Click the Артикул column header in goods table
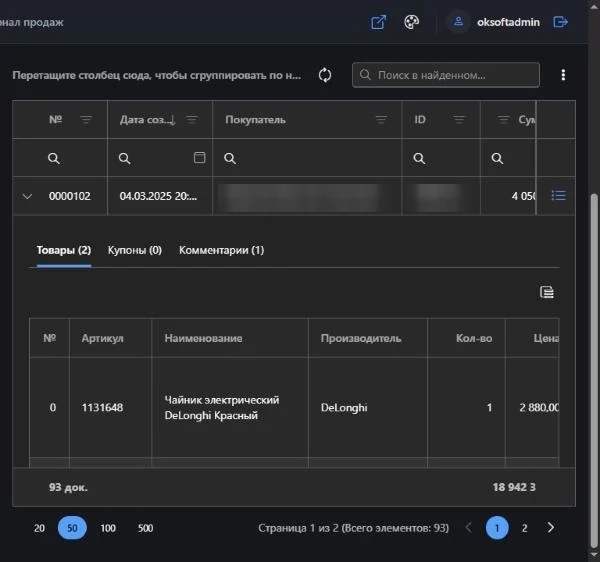 point(103,338)
